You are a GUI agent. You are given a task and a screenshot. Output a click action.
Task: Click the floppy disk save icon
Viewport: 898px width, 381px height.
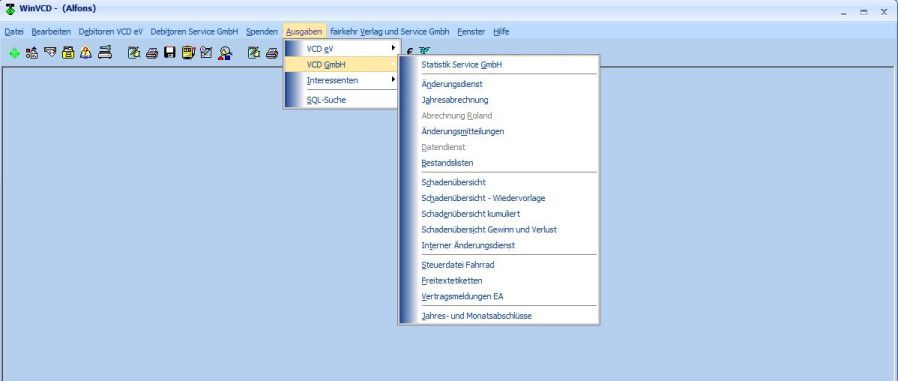coord(170,53)
